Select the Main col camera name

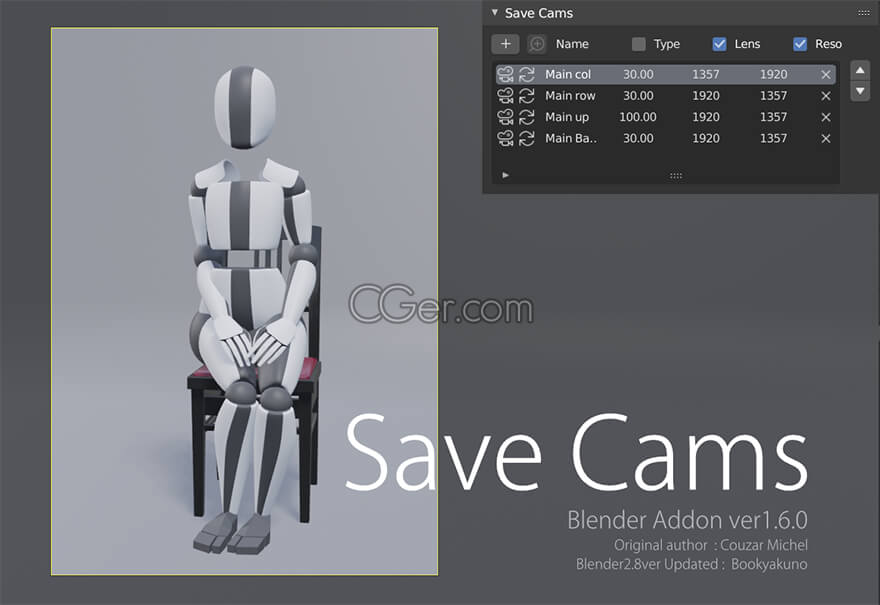pyautogui.click(x=568, y=74)
